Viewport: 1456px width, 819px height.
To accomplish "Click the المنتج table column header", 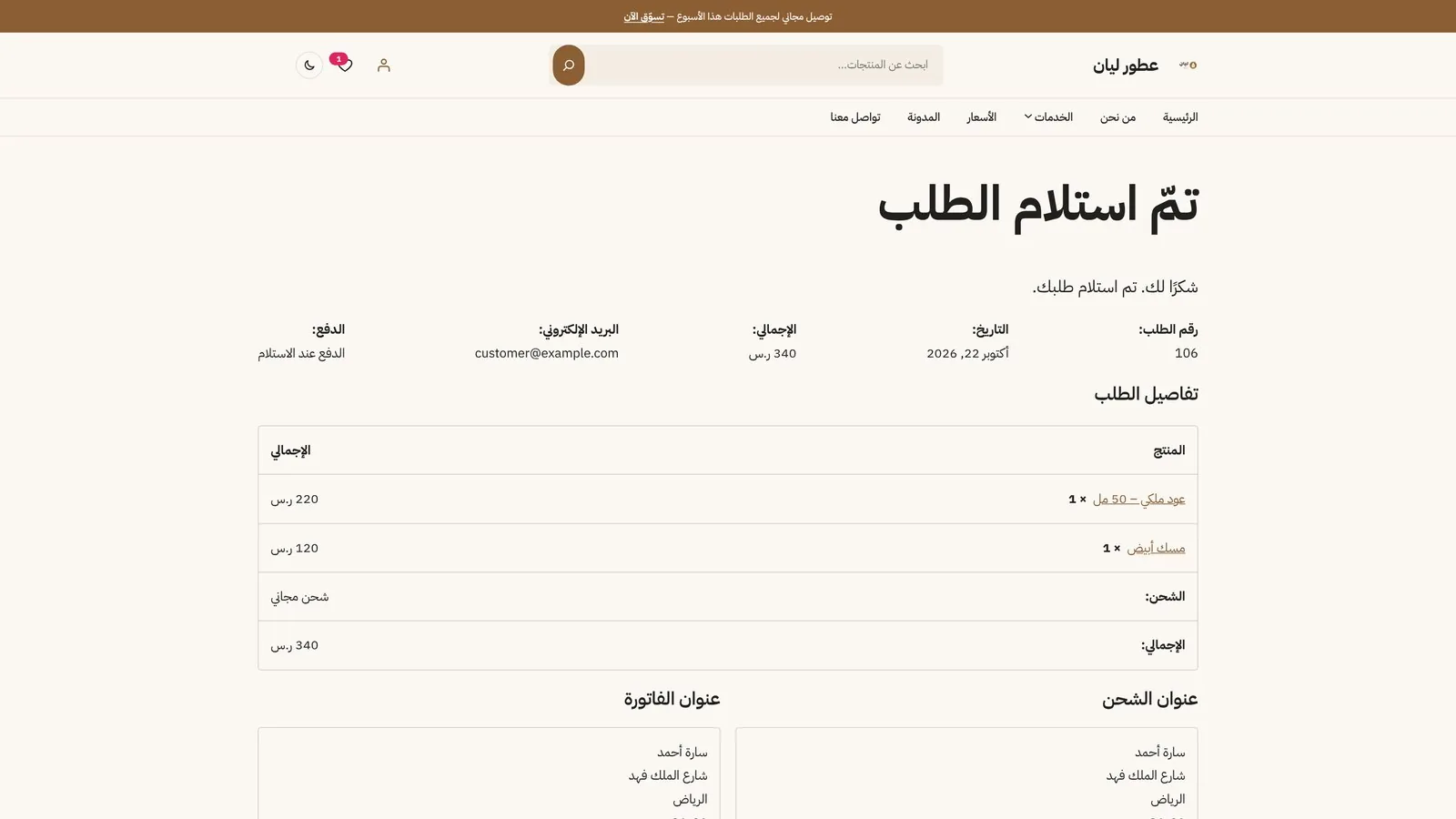I will click(x=1169, y=450).
